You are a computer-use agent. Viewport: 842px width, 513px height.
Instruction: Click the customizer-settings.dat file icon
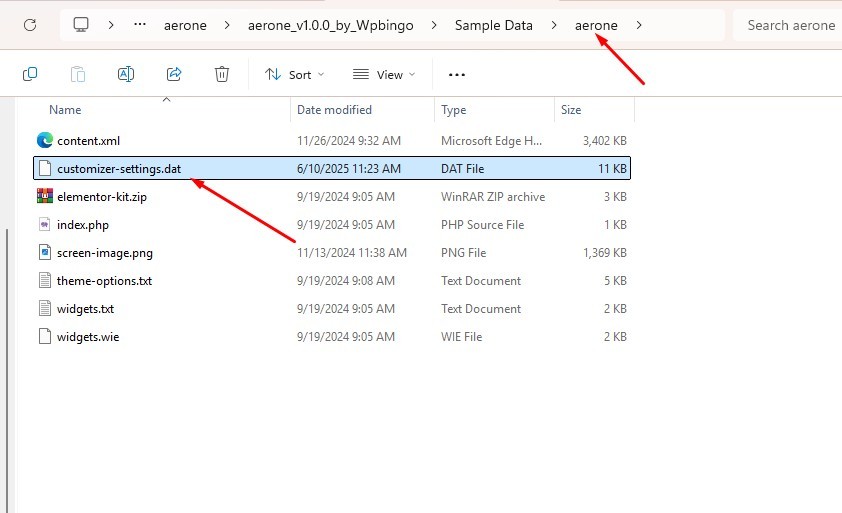45,168
